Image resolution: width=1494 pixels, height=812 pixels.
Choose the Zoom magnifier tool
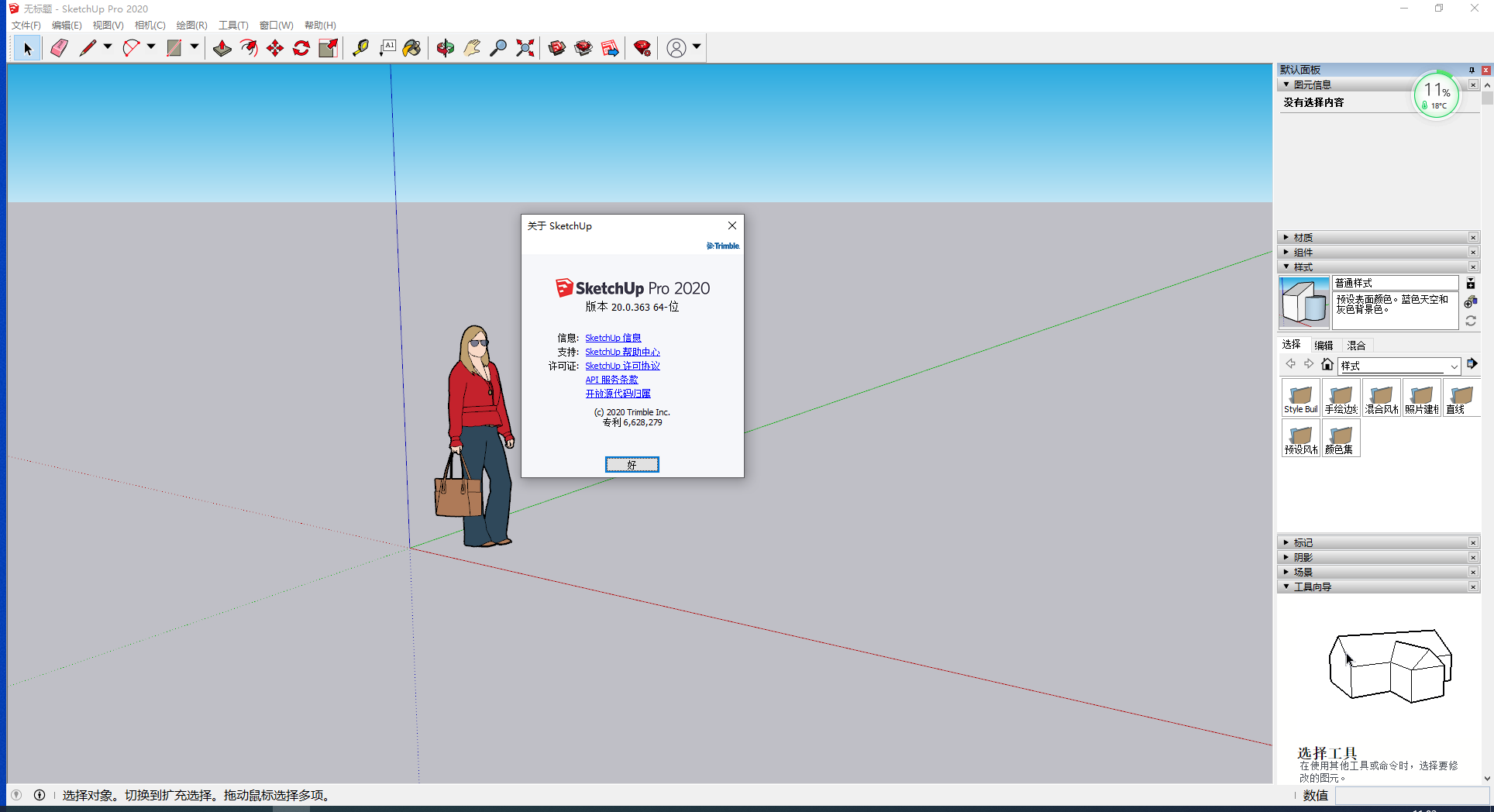click(x=498, y=48)
